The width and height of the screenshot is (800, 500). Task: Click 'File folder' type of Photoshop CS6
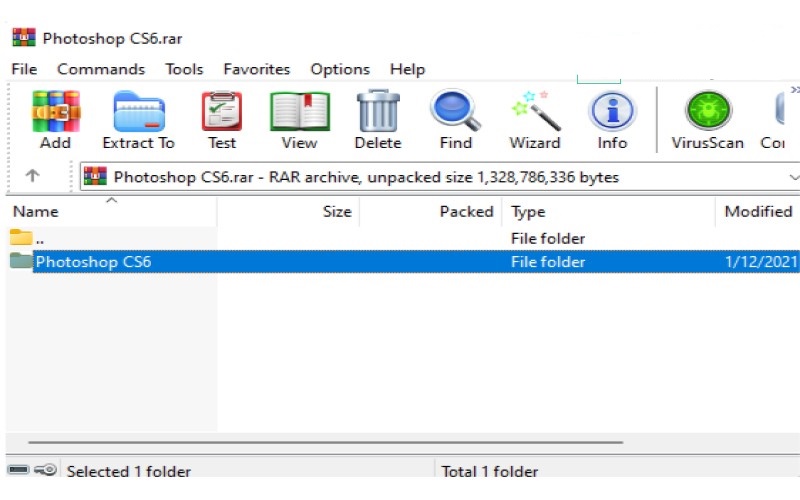(548, 262)
